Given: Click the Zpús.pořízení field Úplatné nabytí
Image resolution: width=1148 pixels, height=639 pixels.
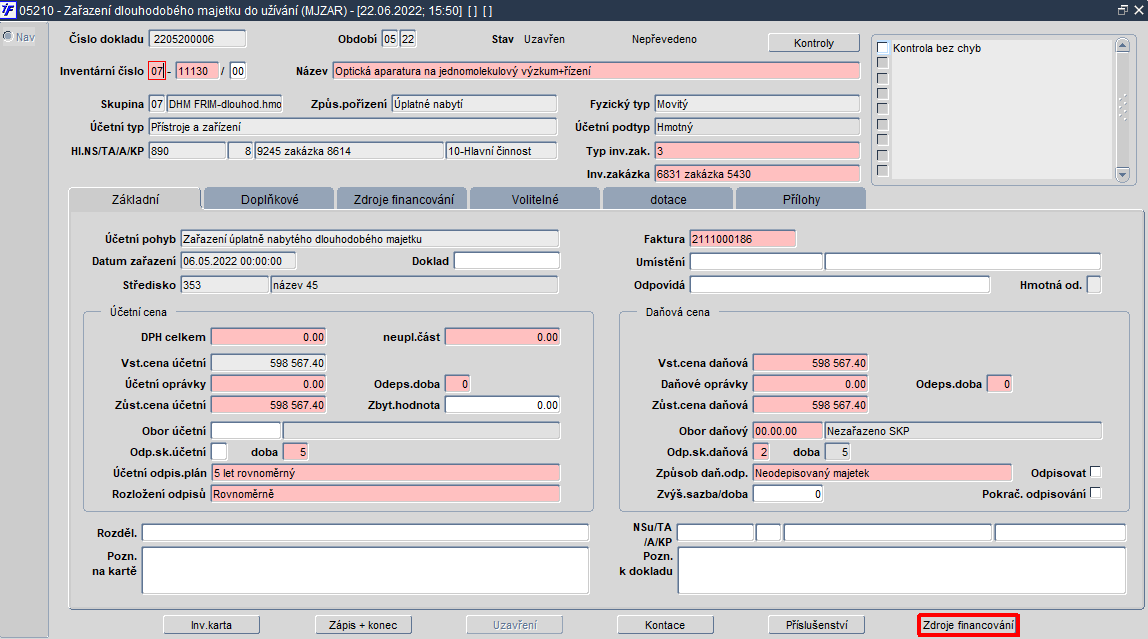Looking at the screenshot, I should click(474, 104).
